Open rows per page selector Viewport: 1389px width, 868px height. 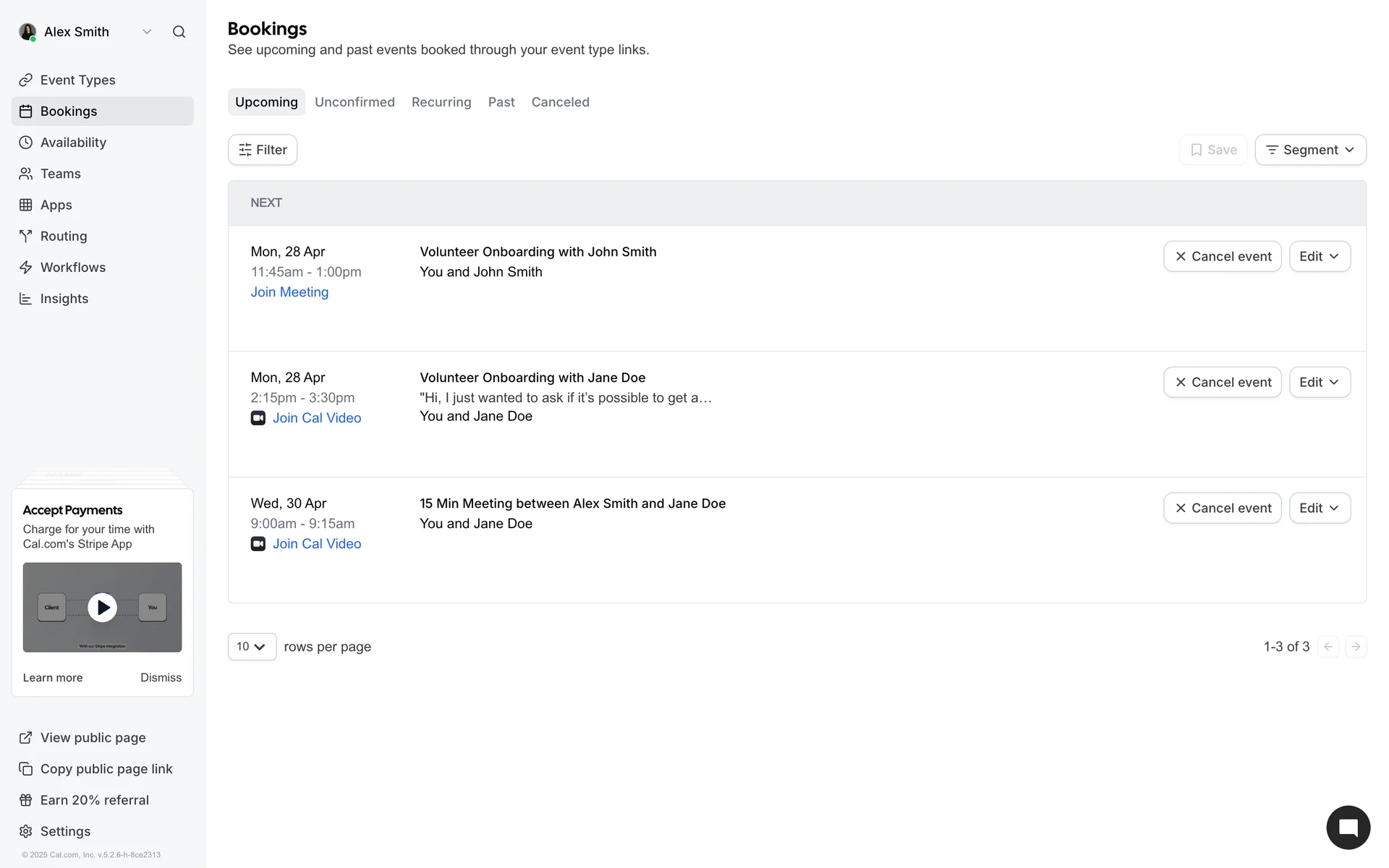252,647
